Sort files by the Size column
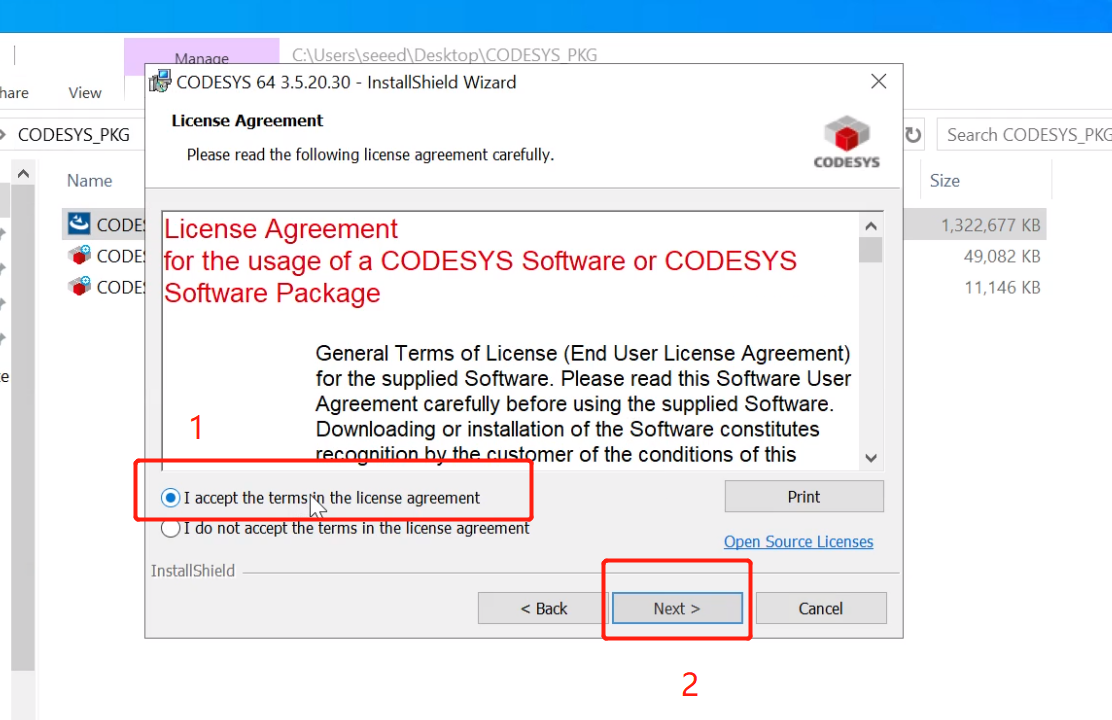 click(x=945, y=181)
